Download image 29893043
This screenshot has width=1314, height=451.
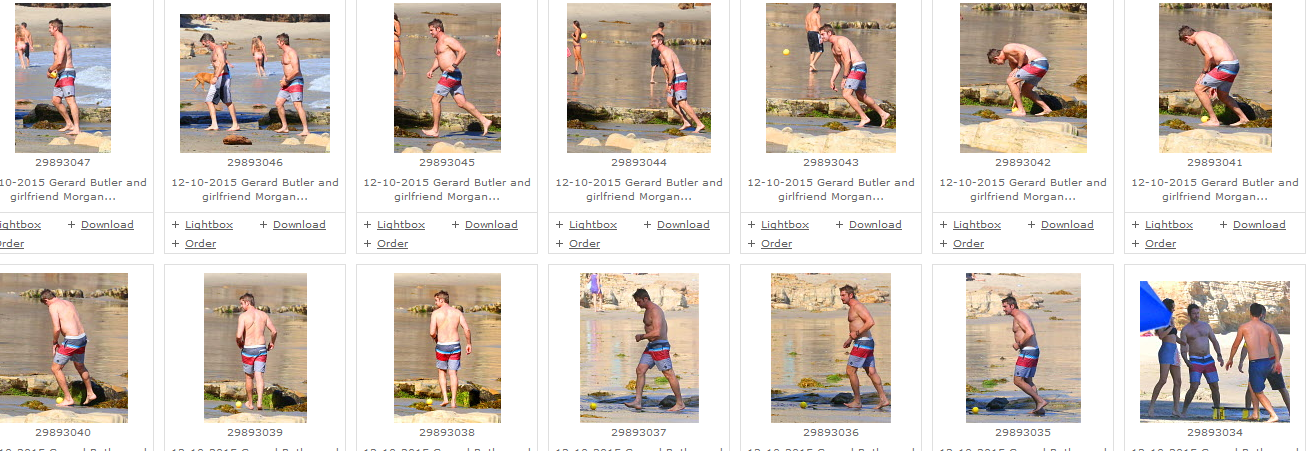[875, 225]
